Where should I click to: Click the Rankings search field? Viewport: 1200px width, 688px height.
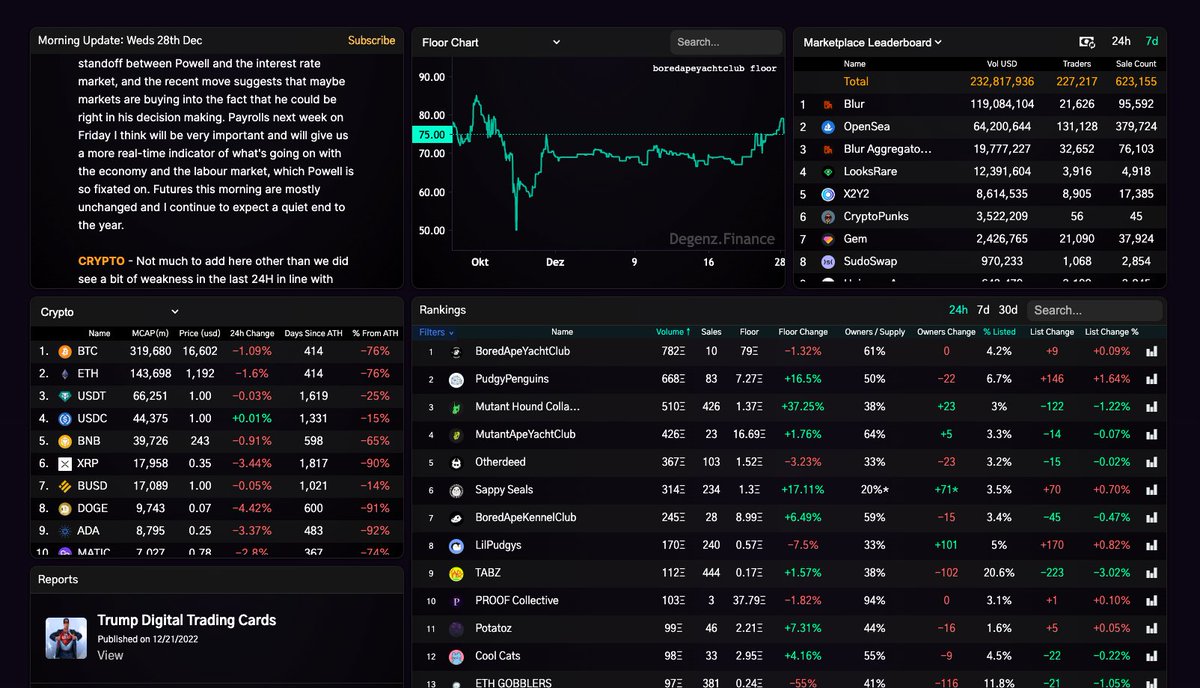pos(1096,310)
